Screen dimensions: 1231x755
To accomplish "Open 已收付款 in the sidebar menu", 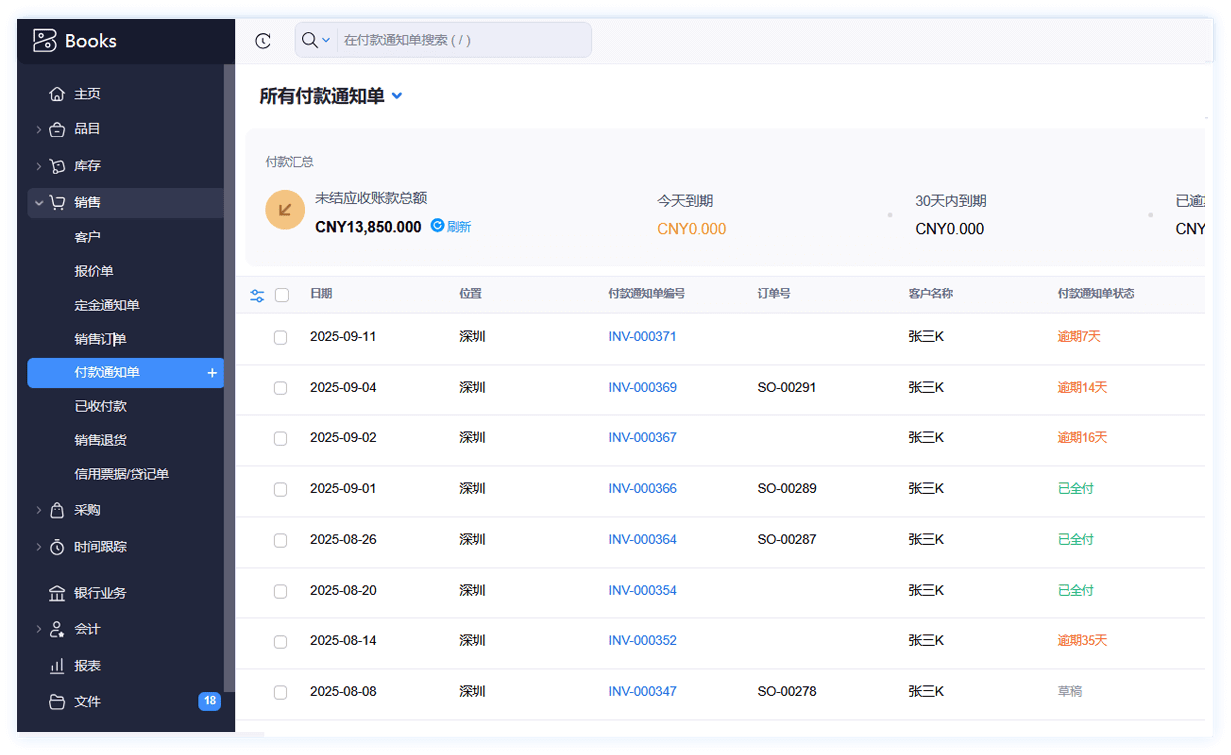I will coord(100,406).
